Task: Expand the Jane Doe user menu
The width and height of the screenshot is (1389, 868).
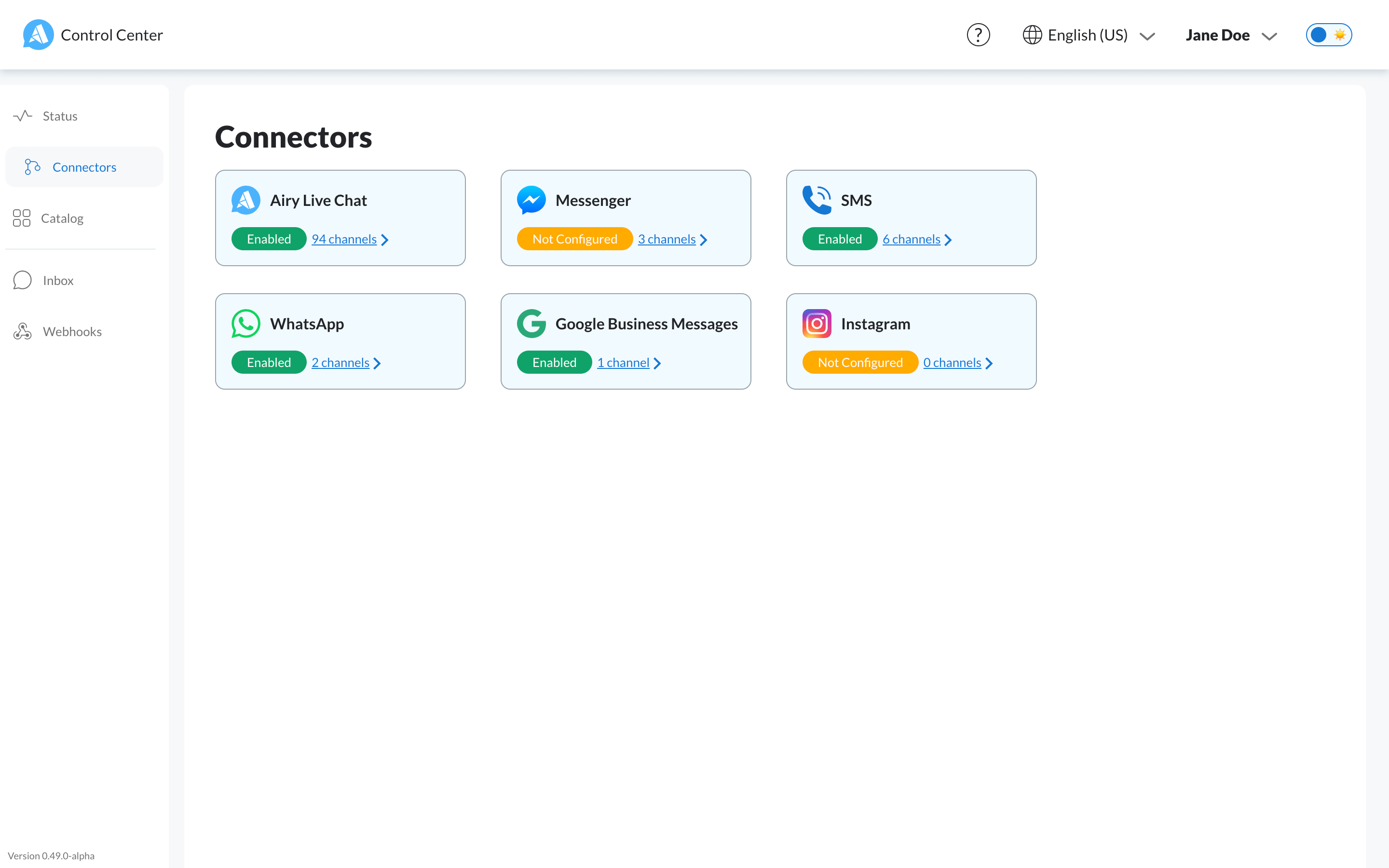Action: tap(1231, 36)
